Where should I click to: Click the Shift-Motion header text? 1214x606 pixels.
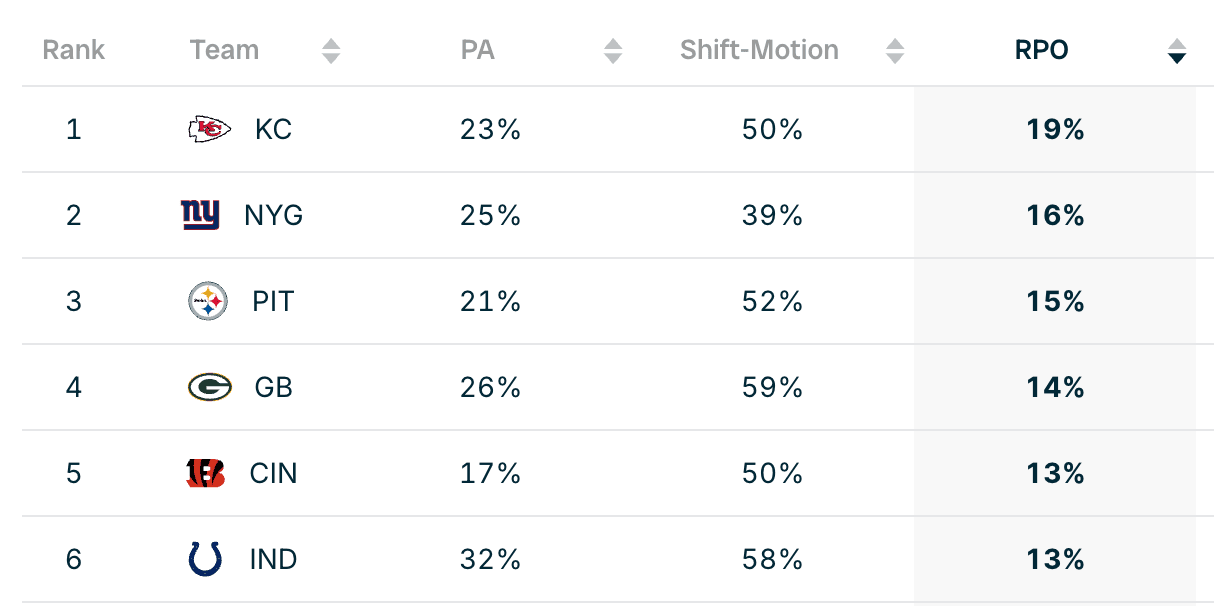pyautogui.click(x=759, y=50)
